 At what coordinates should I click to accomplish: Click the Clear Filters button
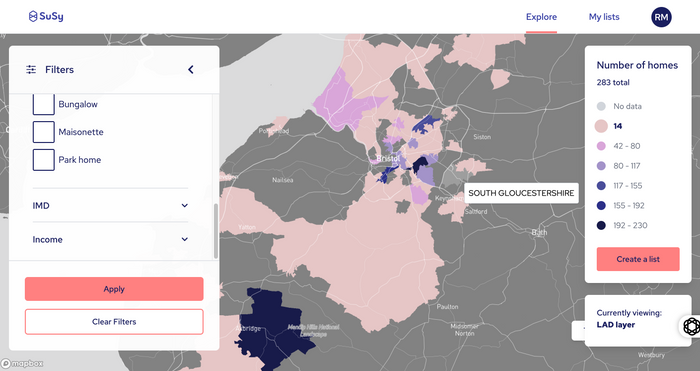114,322
